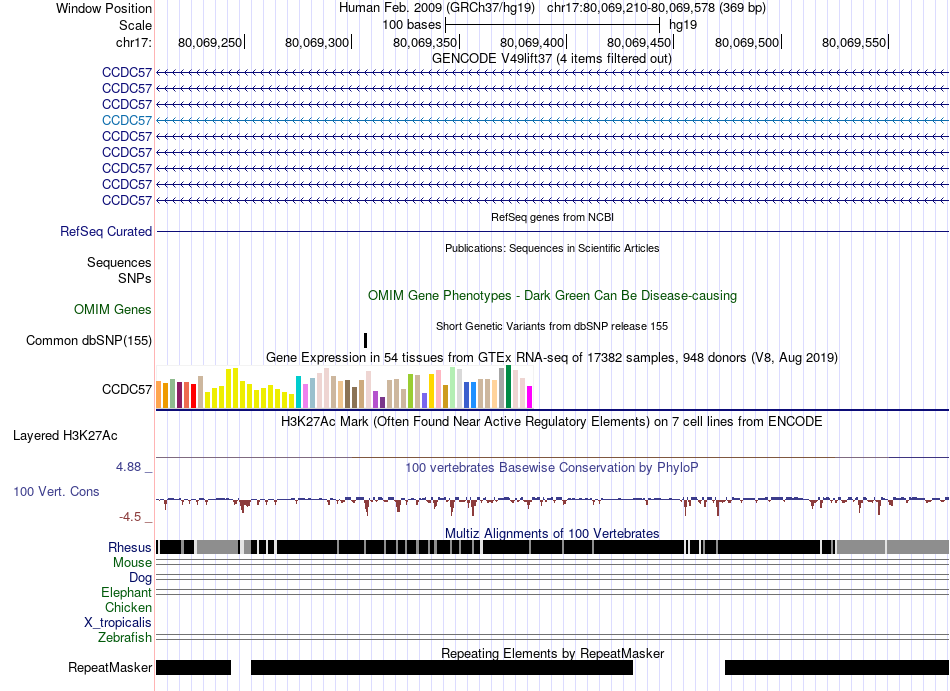This screenshot has width=950, height=691.
Task: Open 100 vertebrates Basewise Conservation PhyloP title
Action: (x=551, y=468)
